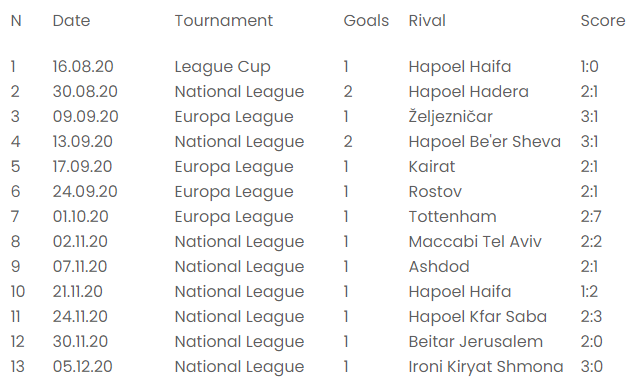
Task: Click the 2:7 score against Tottenham
Action: pyautogui.click(x=591, y=217)
